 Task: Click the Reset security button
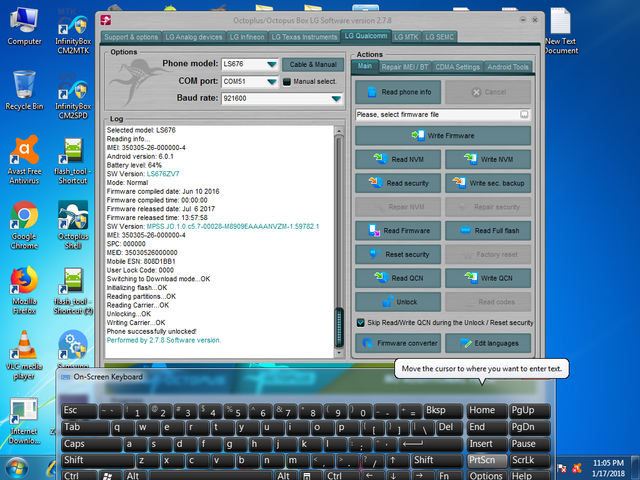tap(398, 254)
